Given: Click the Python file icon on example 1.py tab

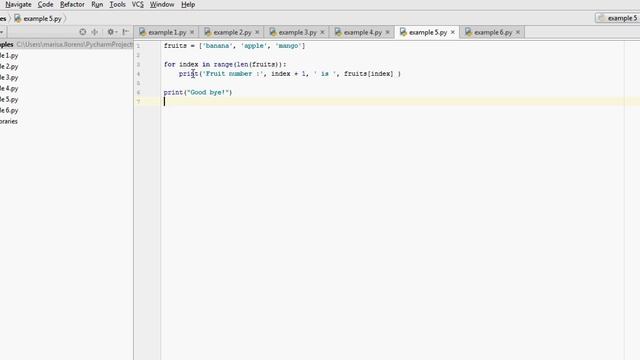Looking at the screenshot, I should (x=142, y=32).
